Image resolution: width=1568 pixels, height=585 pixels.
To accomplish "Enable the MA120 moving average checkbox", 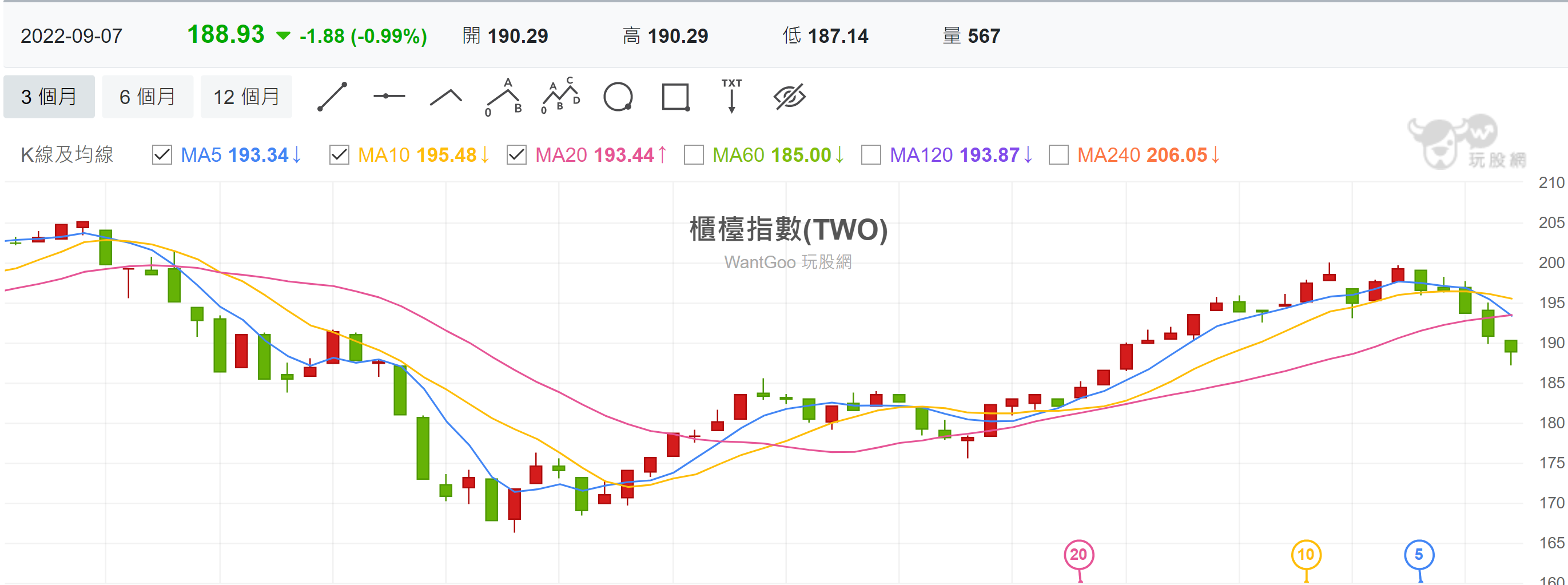I will [x=871, y=154].
